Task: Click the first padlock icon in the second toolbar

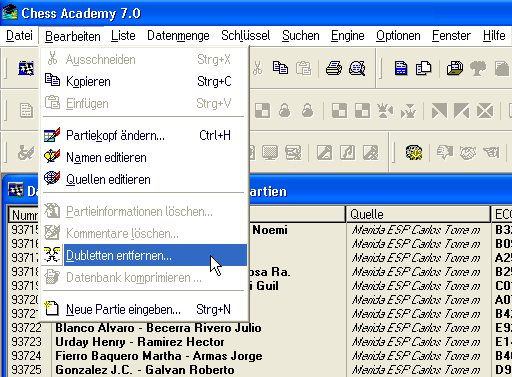Action: [285, 111]
